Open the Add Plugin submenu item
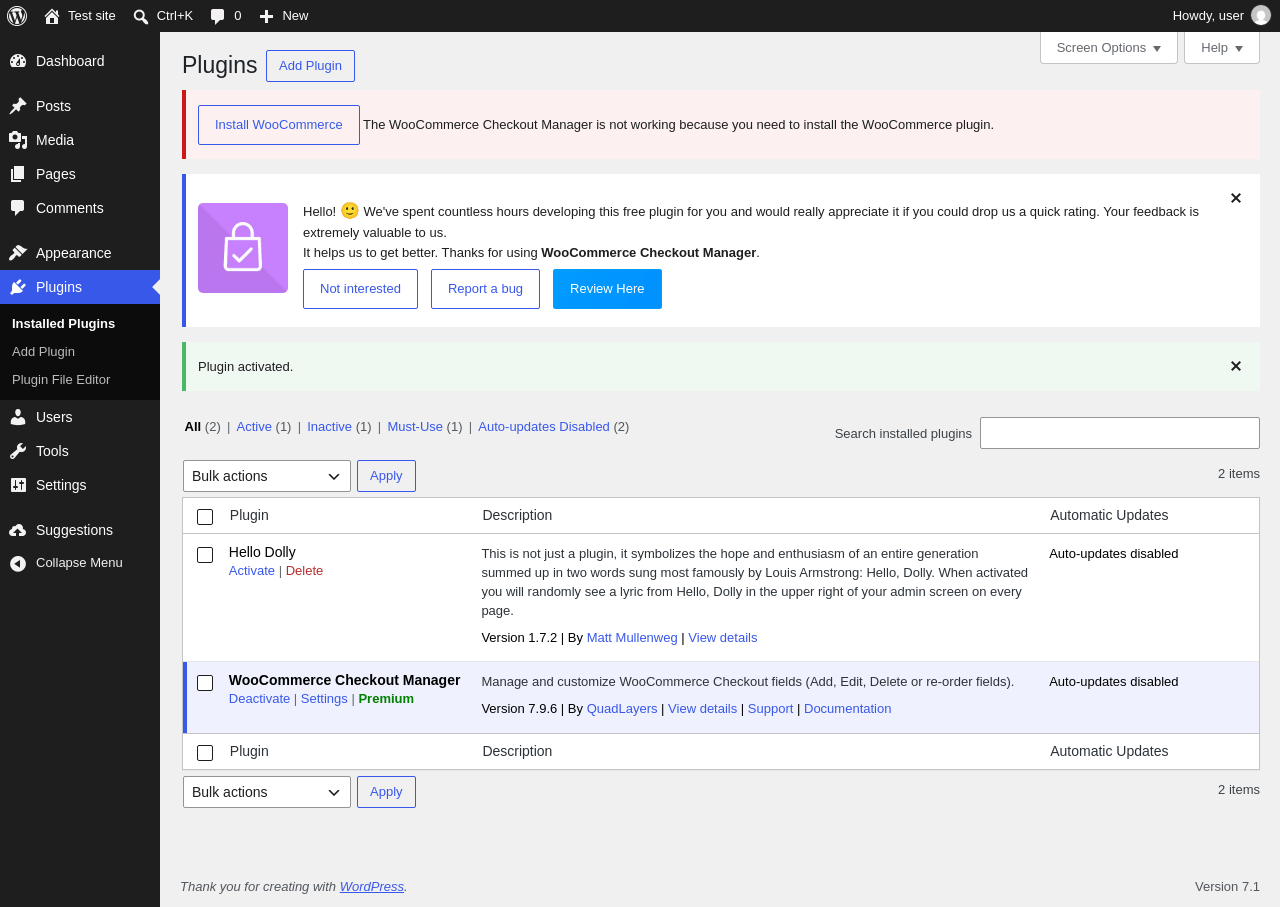 (44, 352)
